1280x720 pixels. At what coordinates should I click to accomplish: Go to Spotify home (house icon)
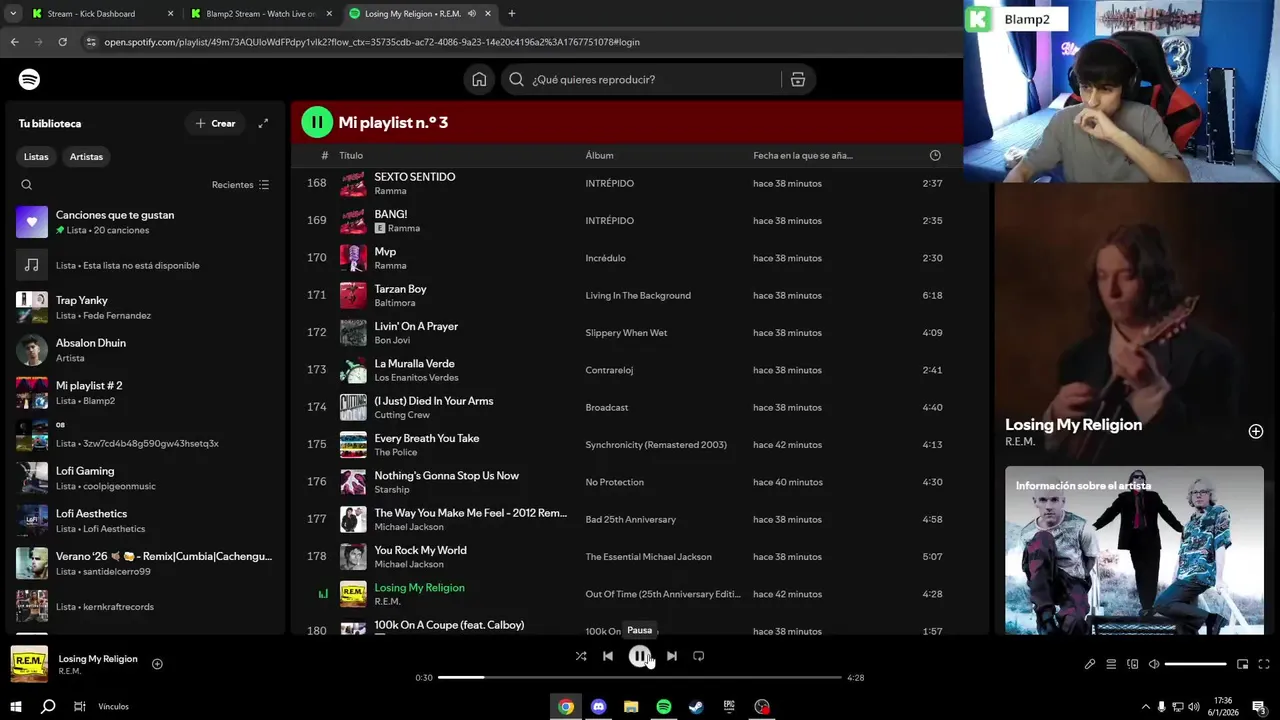pos(479,80)
